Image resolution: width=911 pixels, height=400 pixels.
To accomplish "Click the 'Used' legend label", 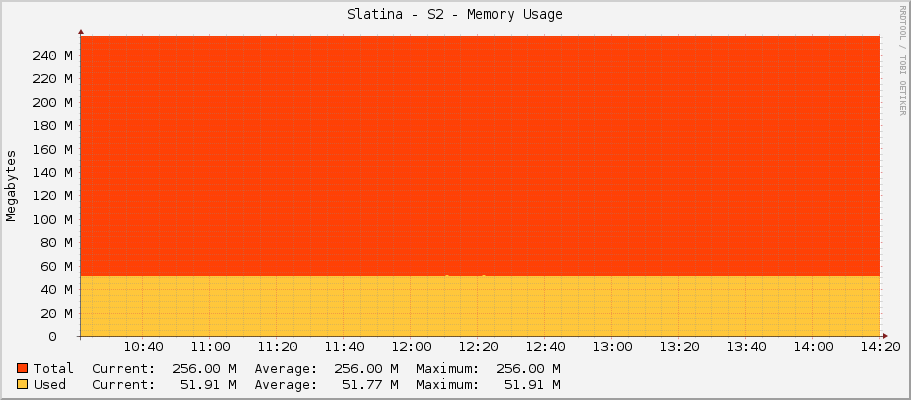I will pos(49,384).
